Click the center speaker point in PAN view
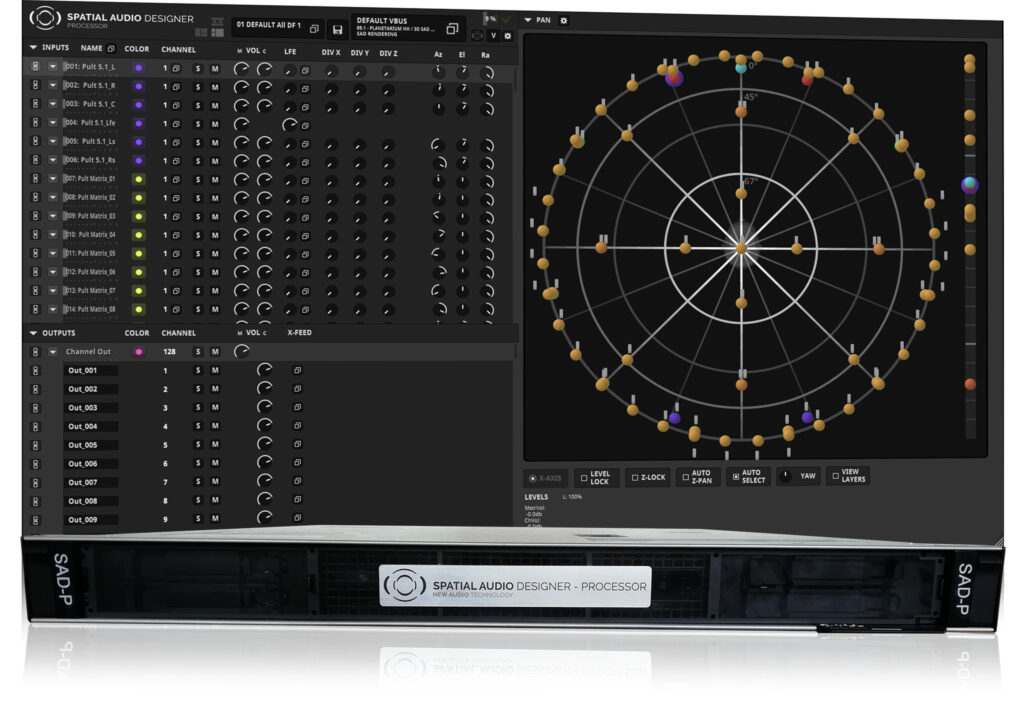 click(x=741, y=248)
